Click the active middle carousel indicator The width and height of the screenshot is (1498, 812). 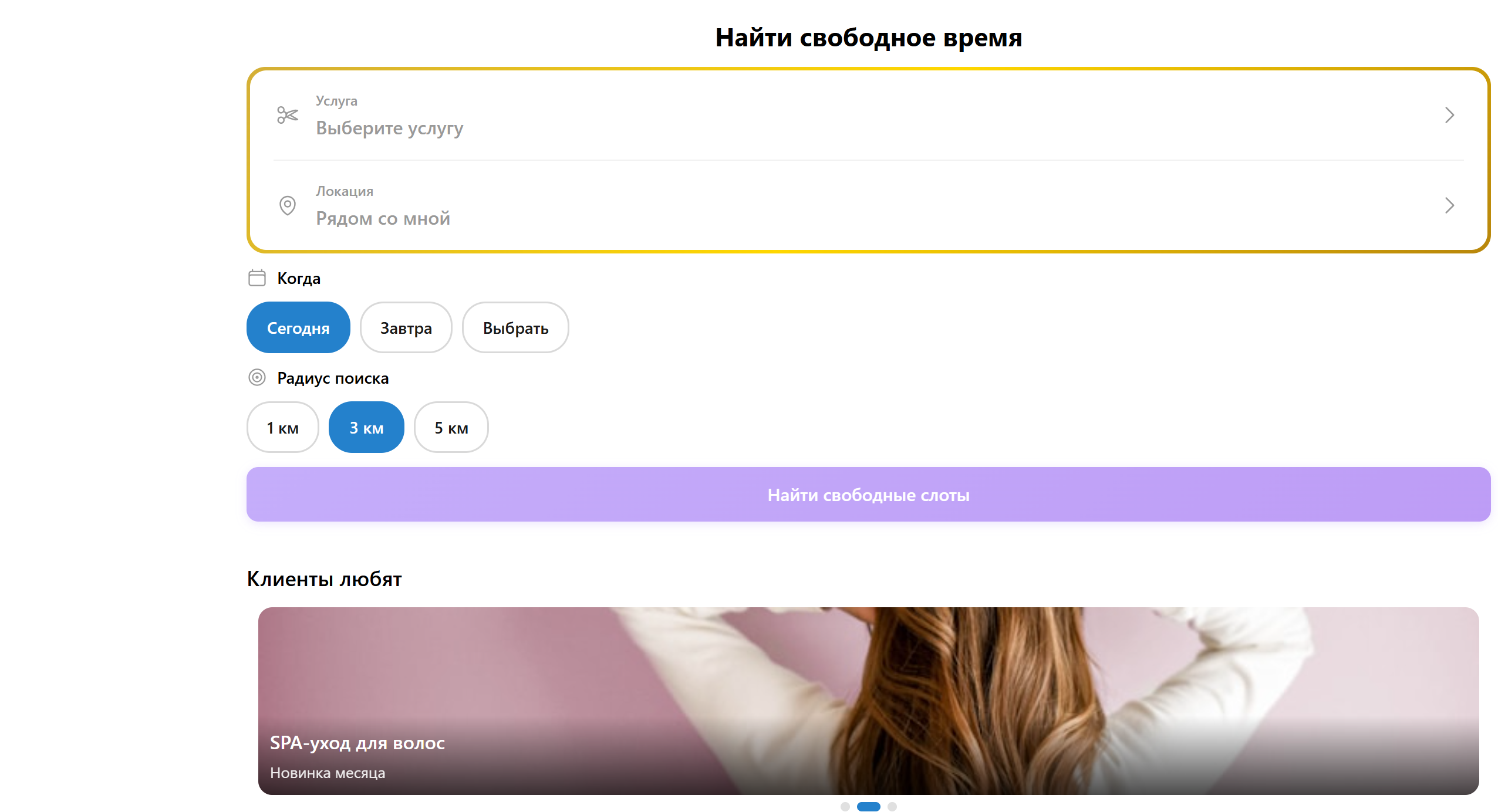[869, 807]
